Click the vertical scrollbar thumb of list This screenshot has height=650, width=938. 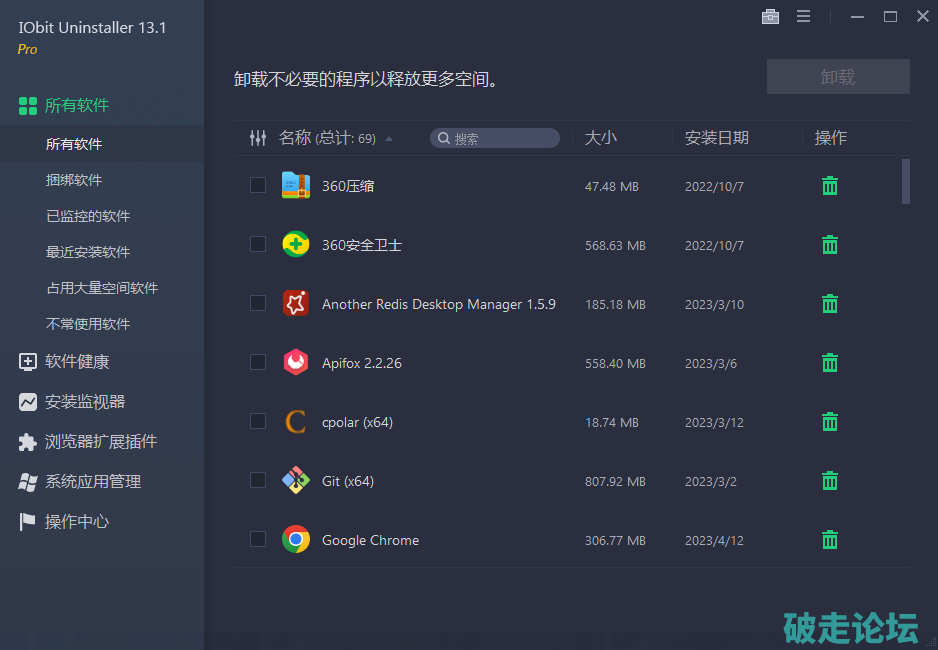[906, 181]
